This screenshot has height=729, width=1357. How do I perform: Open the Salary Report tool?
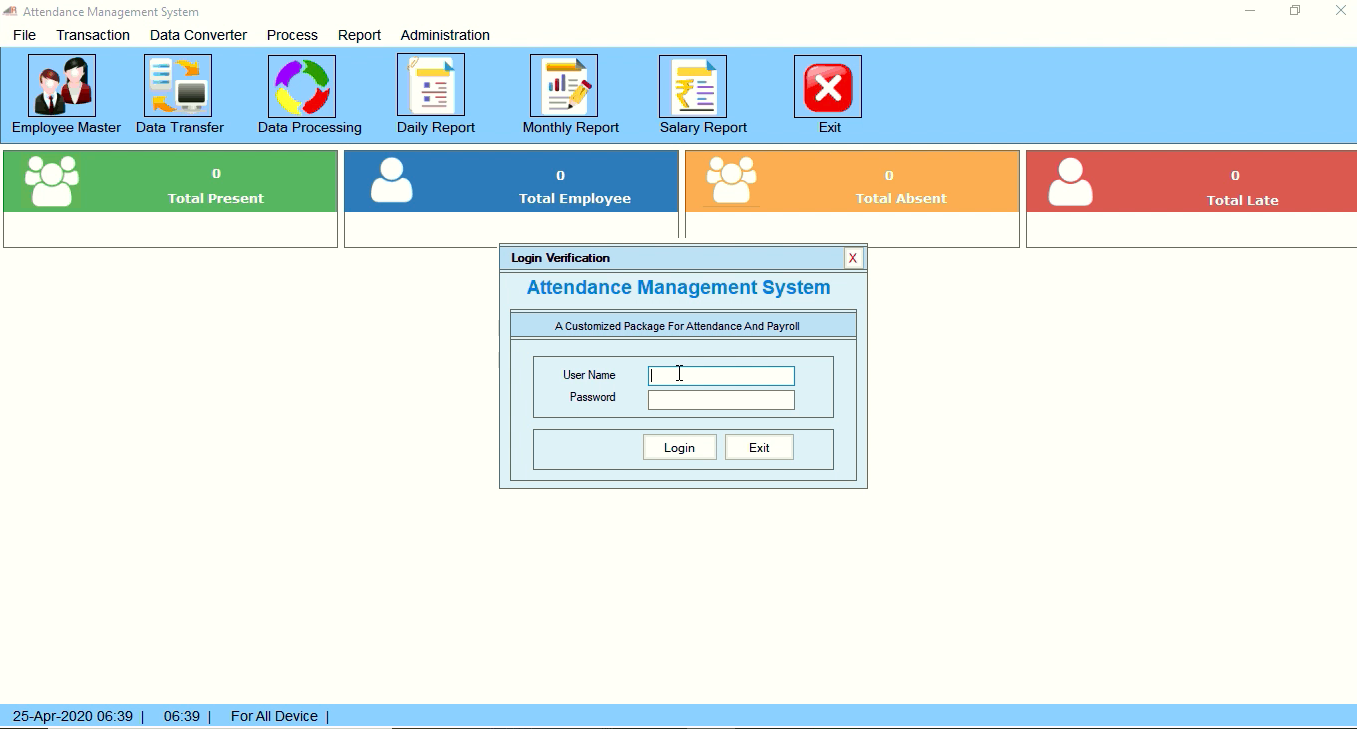(x=693, y=86)
